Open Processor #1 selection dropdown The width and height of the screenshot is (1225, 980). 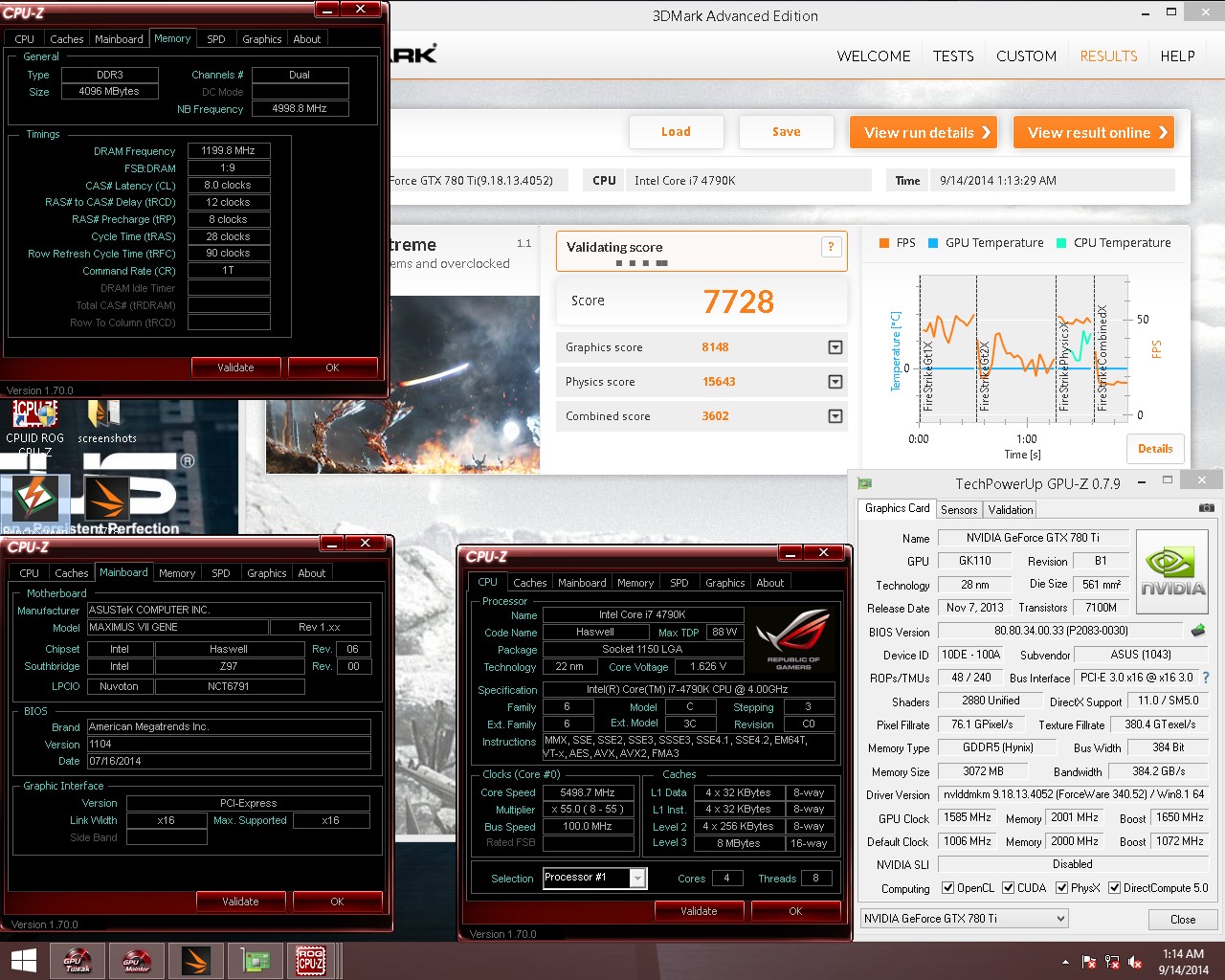[594, 878]
